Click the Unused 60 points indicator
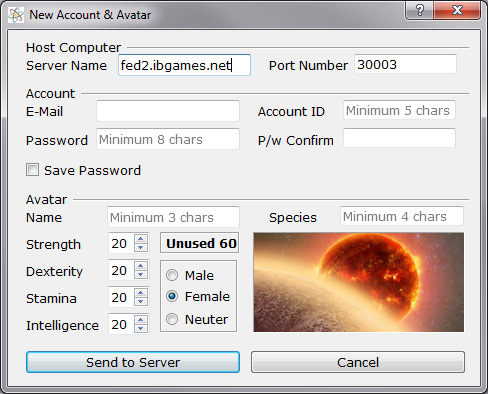The width and height of the screenshot is (488, 394). [x=200, y=243]
